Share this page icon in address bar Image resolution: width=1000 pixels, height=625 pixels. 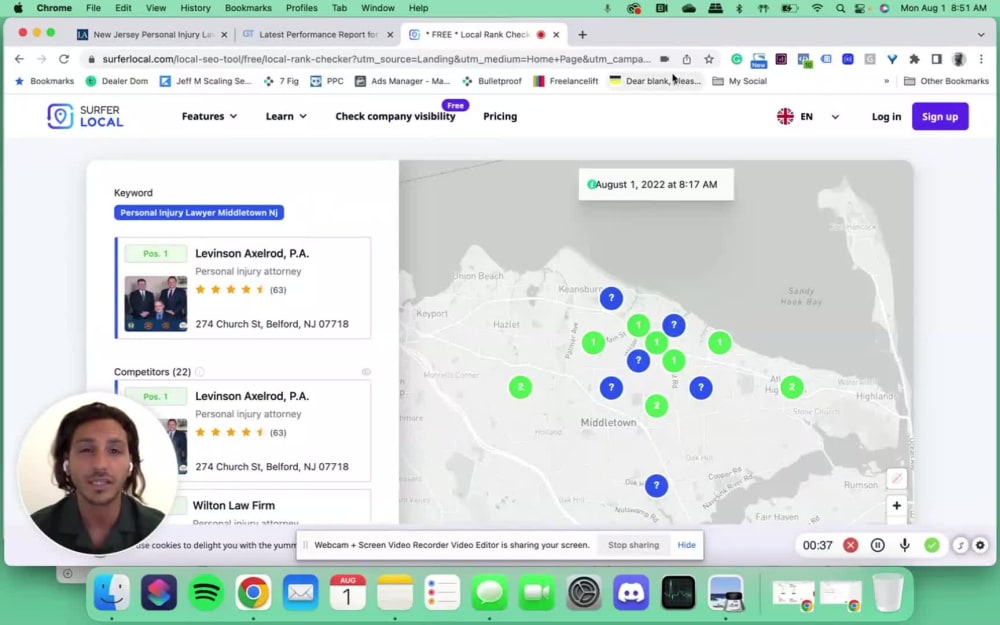point(686,59)
